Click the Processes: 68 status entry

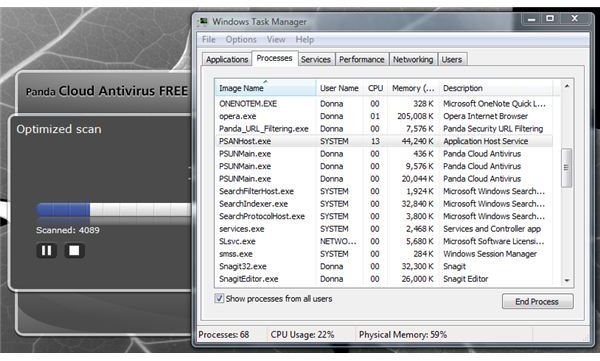tap(223, 335)
